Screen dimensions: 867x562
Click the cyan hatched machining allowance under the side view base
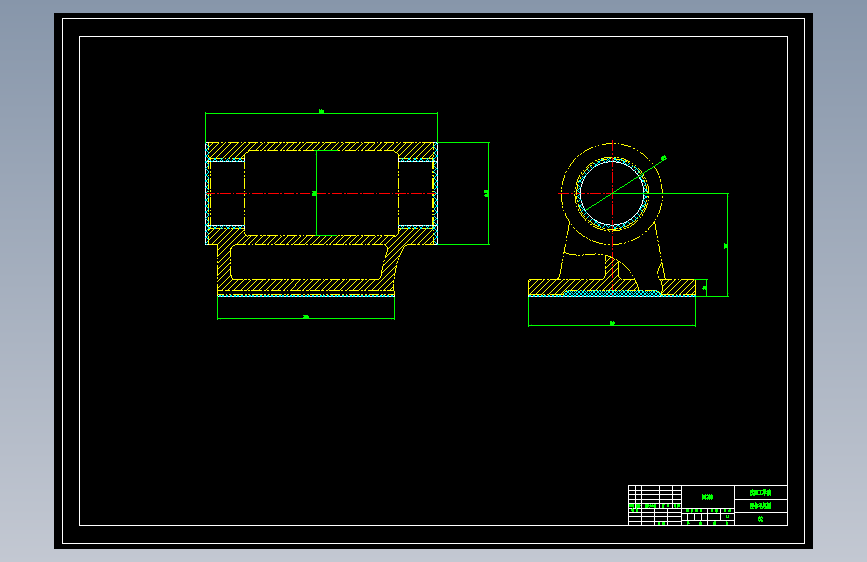(612, 294)
